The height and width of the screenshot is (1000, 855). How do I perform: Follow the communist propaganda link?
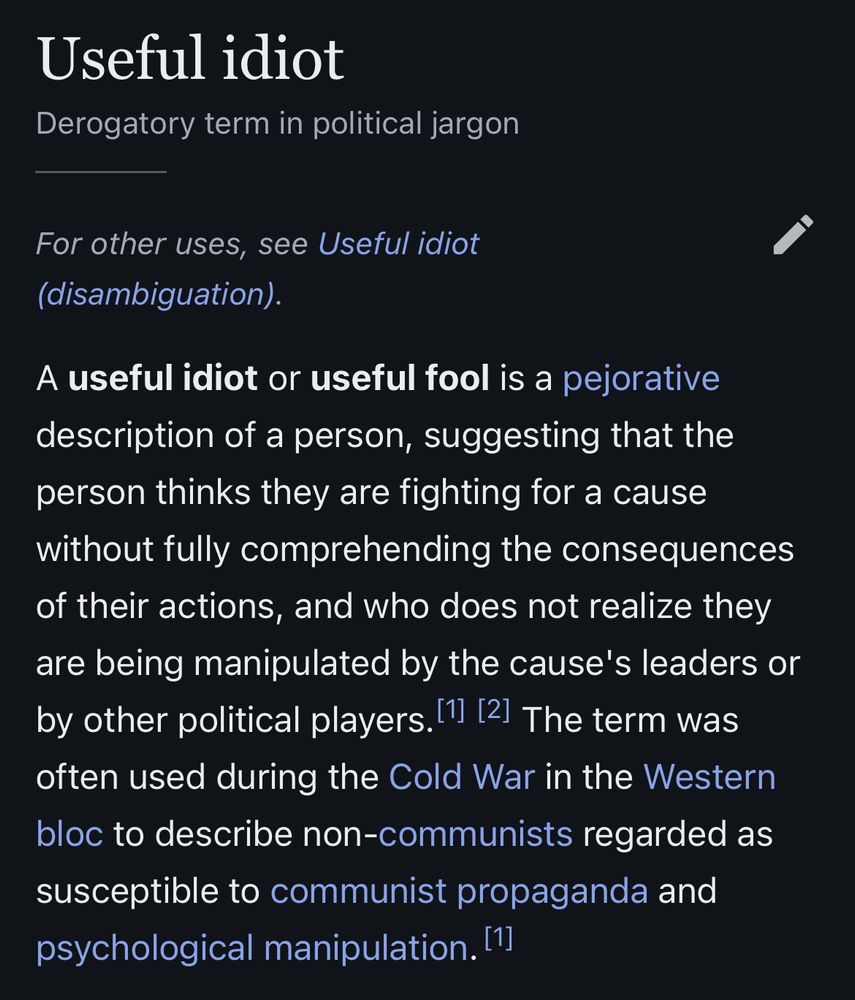pyautogui.click(x=460, y=890)
